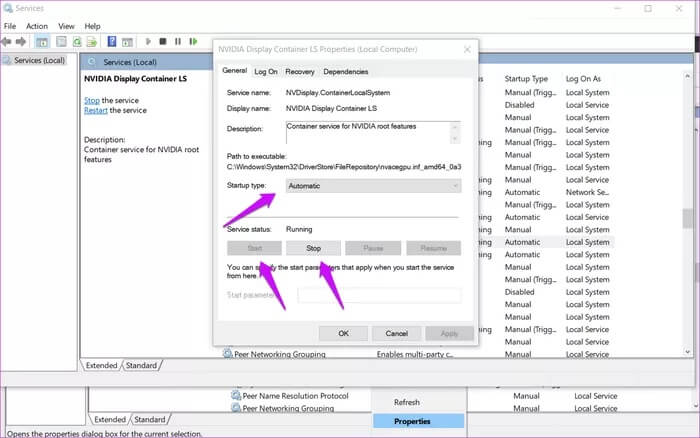Click the Start Service play icon
This screenshot has width=700, height=438.
[148, 42]
